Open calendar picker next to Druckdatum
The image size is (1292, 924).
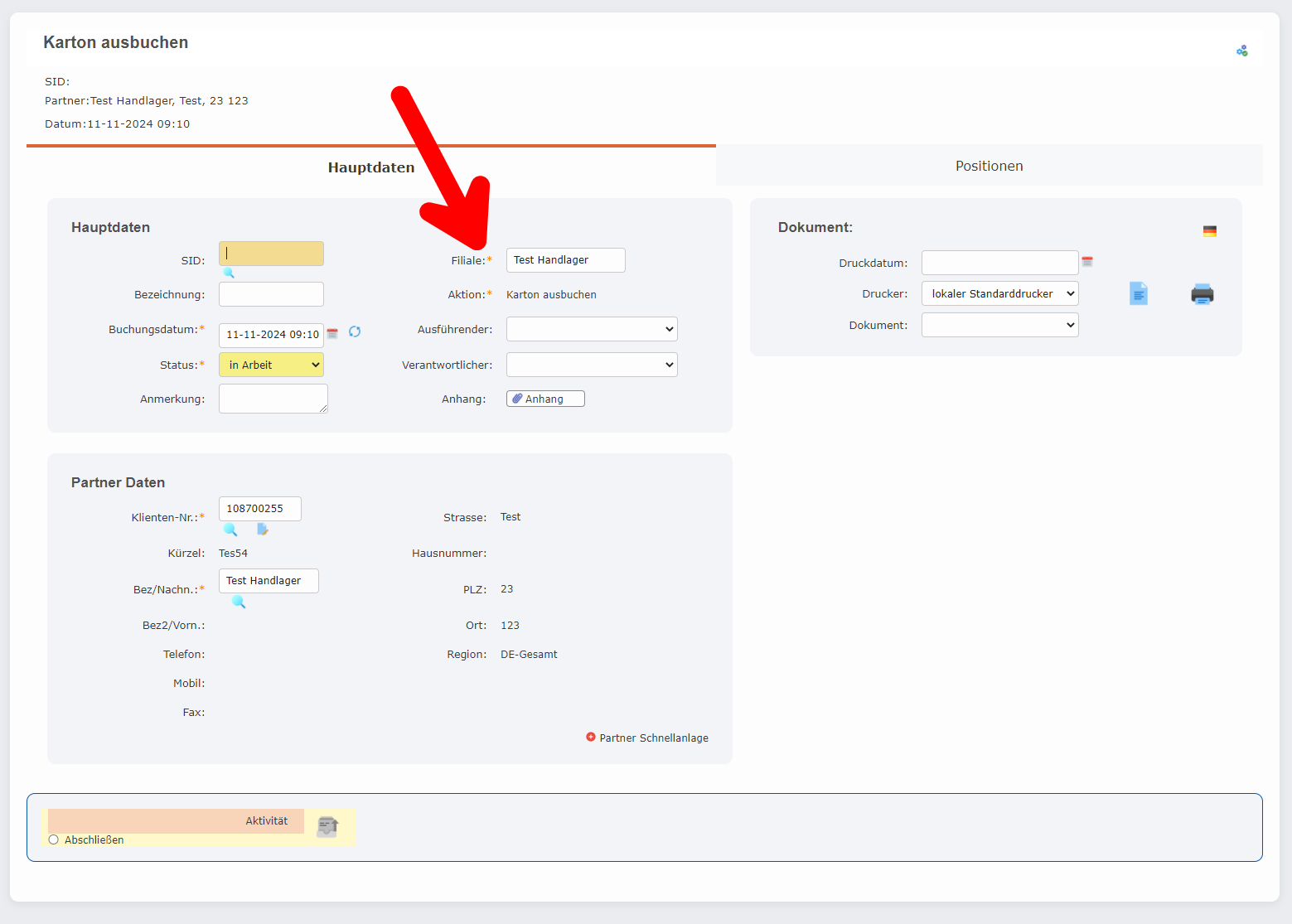1087,262
